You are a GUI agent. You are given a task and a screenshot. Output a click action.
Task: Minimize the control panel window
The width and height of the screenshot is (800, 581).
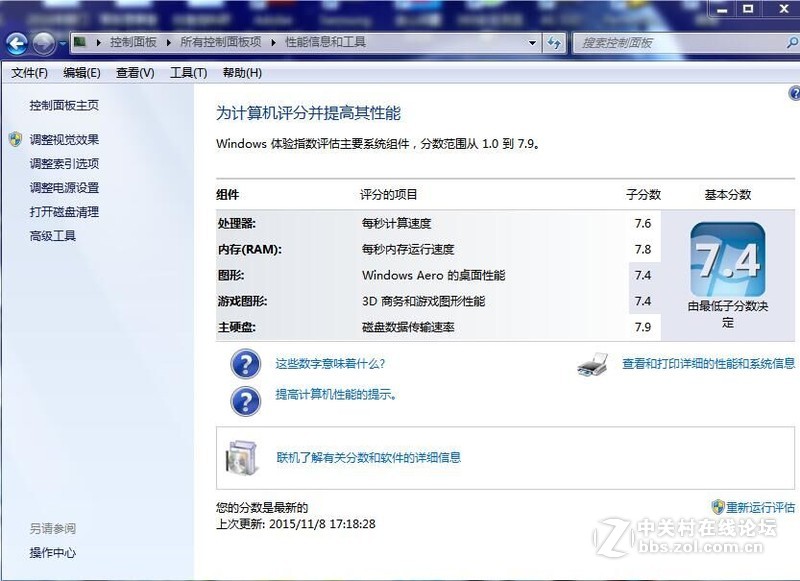[x=721, y=10]
